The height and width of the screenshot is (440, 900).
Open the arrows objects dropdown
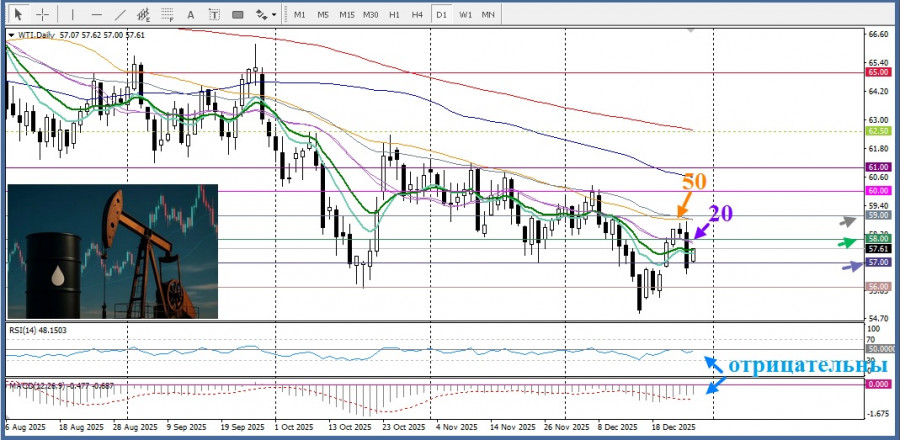tap(265, 15)
